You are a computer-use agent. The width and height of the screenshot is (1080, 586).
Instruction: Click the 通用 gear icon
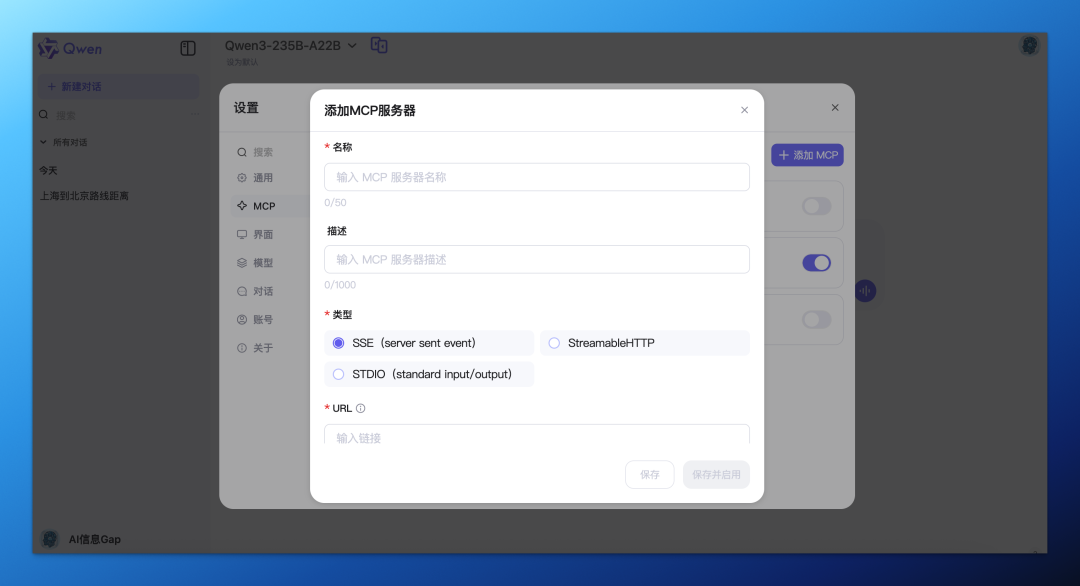[242, 178]
